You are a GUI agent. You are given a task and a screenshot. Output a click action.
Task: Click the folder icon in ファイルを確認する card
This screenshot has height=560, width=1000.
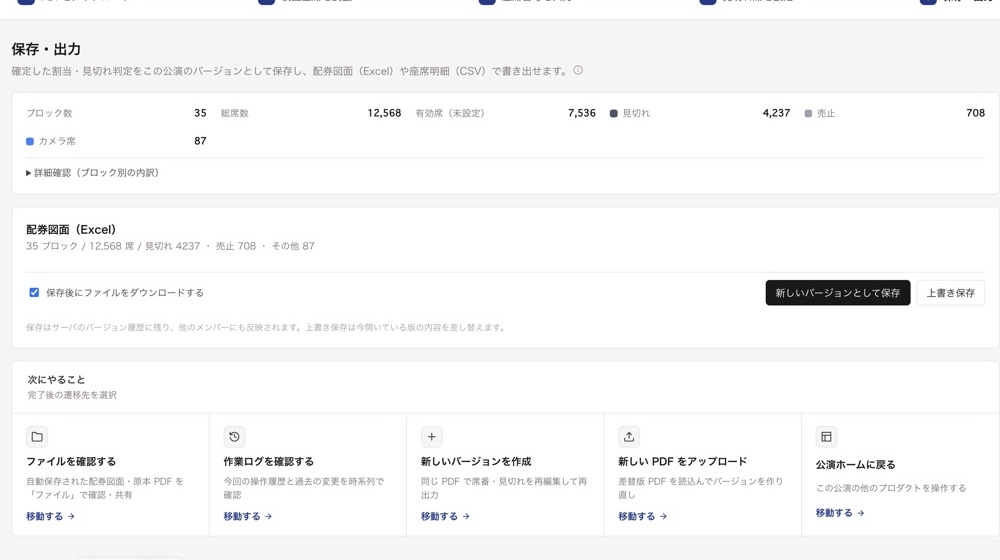[37, 437]
